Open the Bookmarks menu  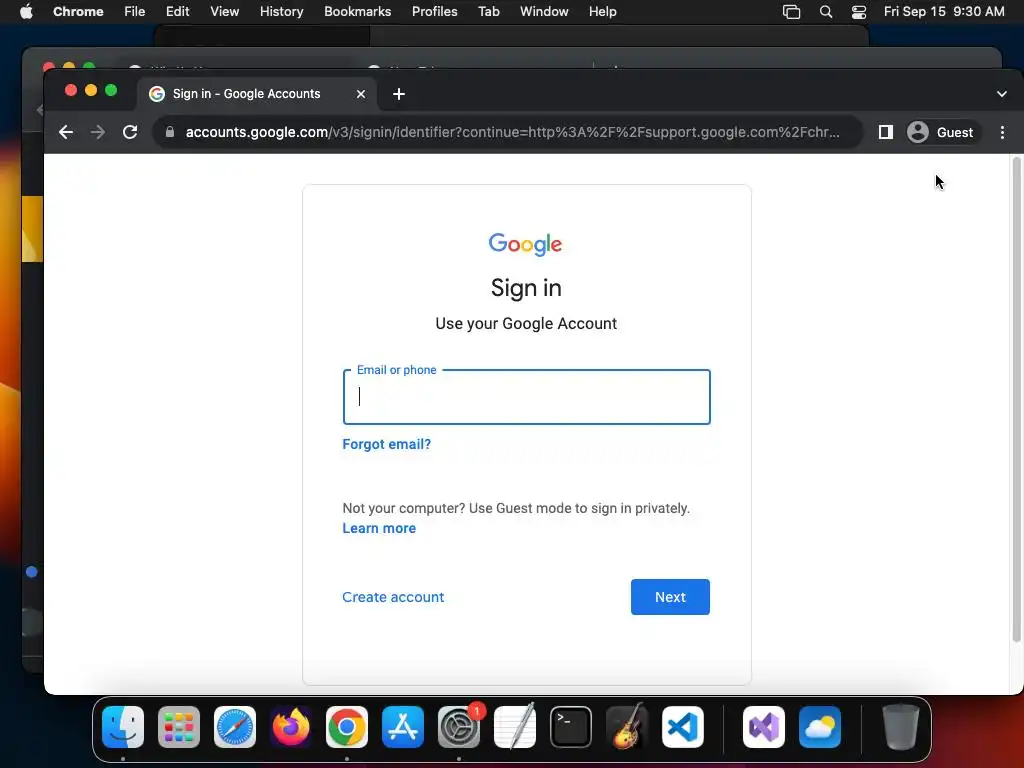pyautogui.click(x=357, y=12)
